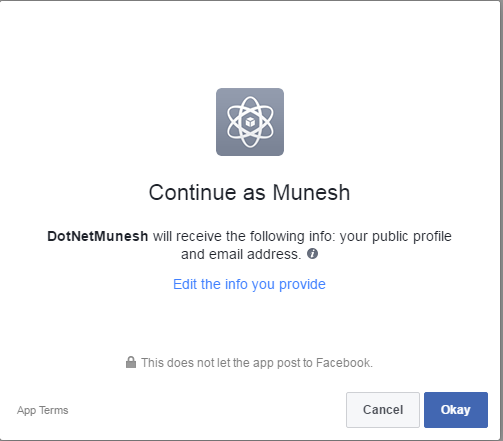Click the word 'Terms' in the footer

tap(54, 410)
